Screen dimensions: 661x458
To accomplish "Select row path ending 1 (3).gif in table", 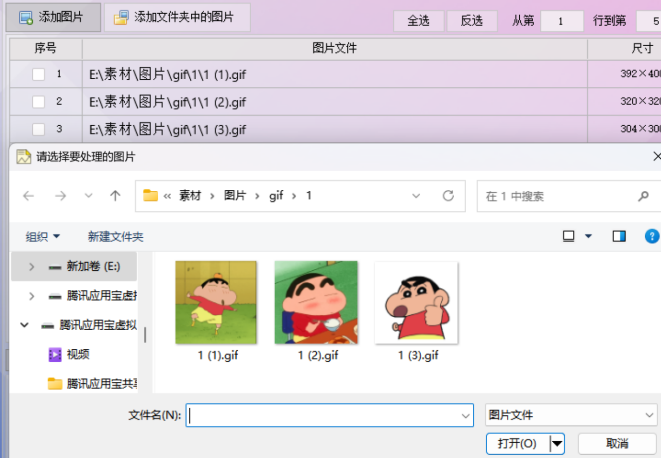I will coord(167,129).
